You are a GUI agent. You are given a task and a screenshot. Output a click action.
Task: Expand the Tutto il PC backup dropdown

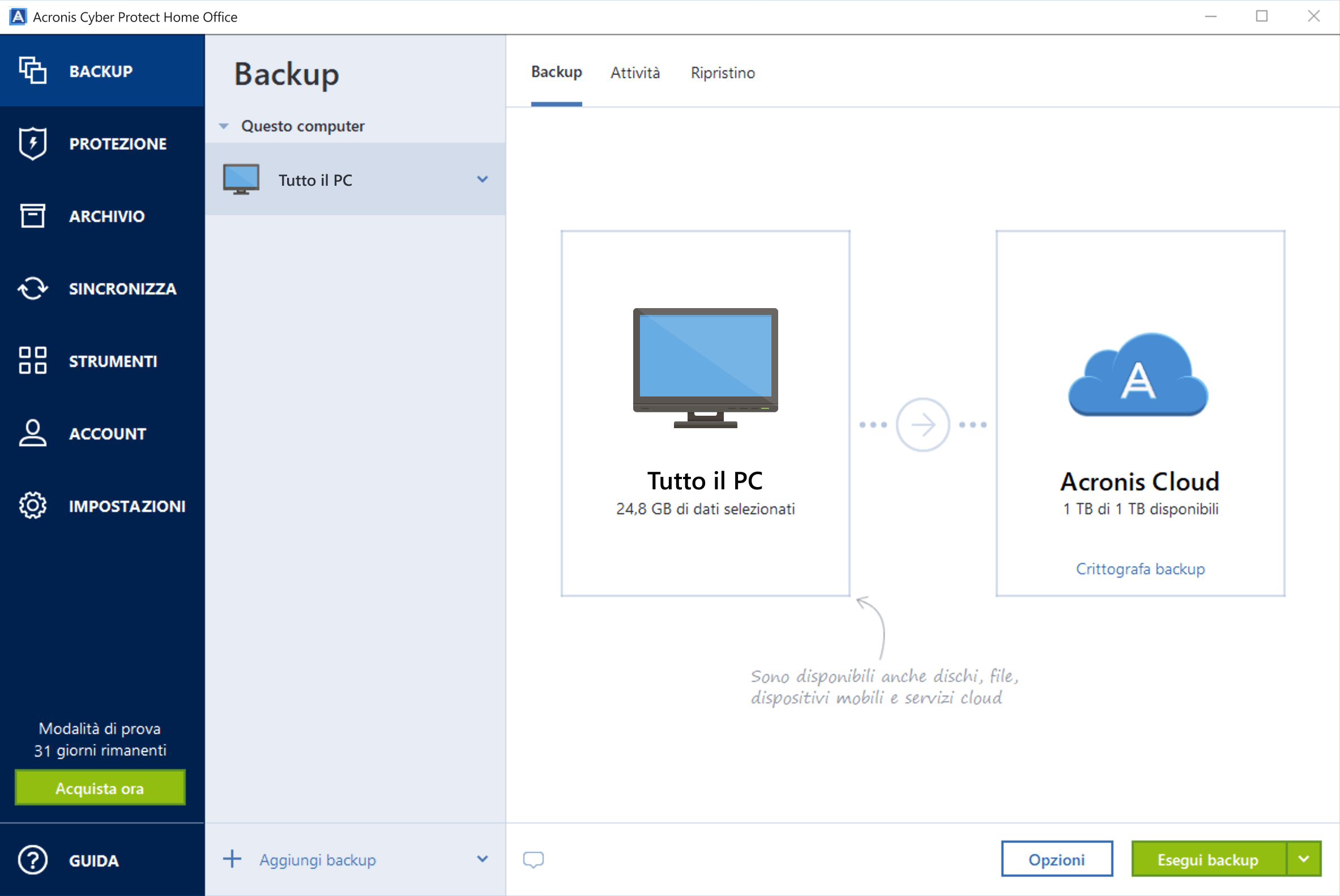pyautogui.click(x=483, y=179)
